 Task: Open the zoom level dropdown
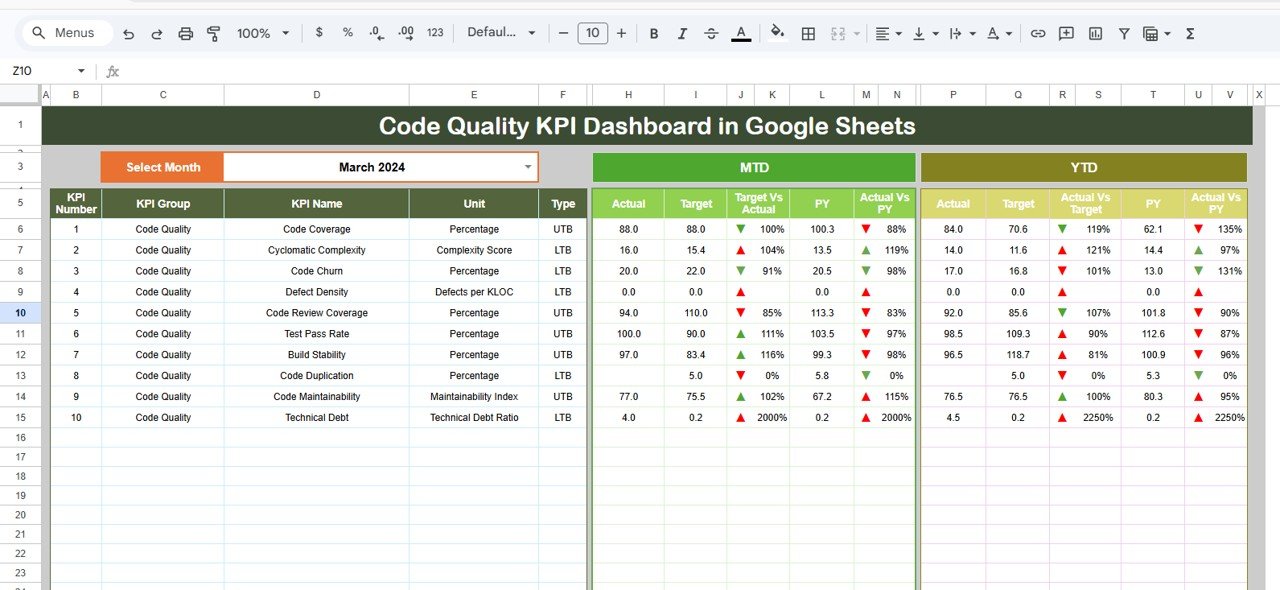(x=262, y=33)
